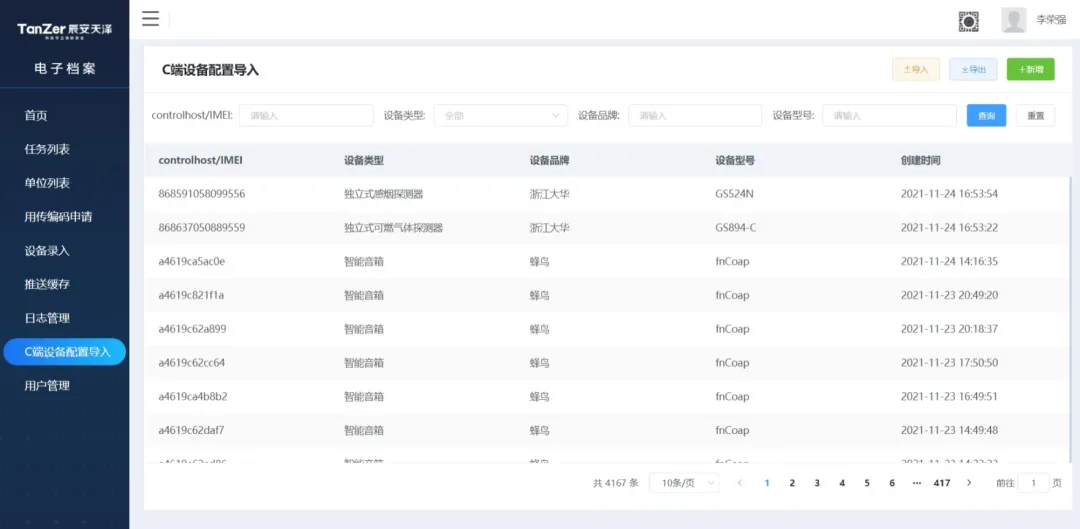Focus the controlhost/IMEI input field
Viewport: 1080px width, 529px height.
(x=305, y=116)
